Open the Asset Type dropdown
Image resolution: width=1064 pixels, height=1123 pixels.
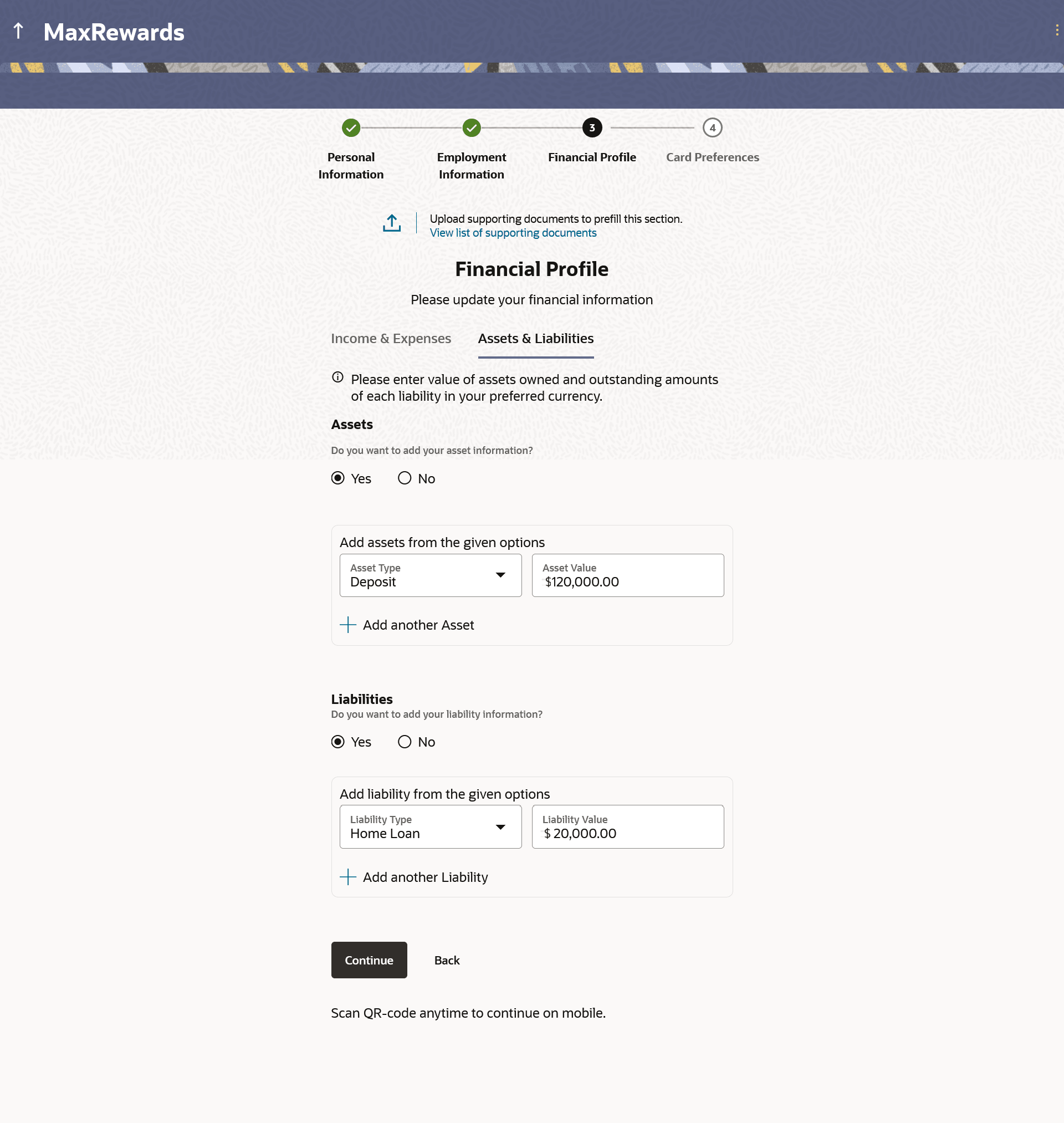point(430,575)
